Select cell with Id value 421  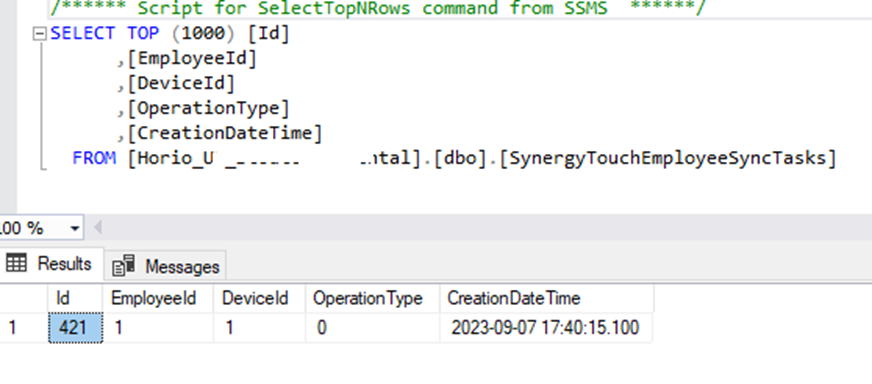[x=75, y=327]
